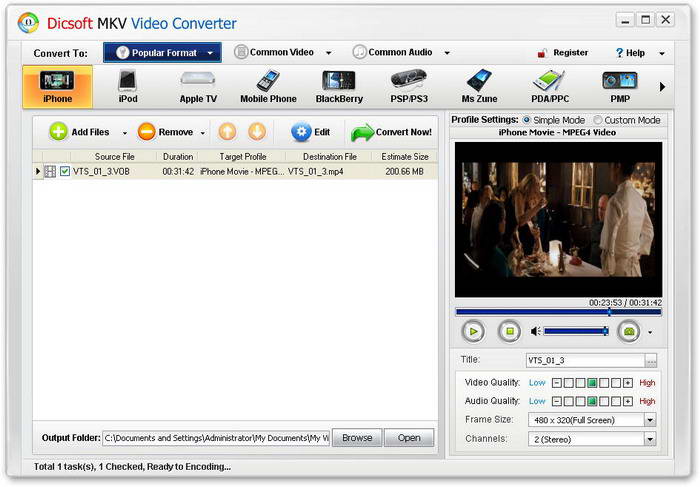Browse for an output folder

point(357,438)
